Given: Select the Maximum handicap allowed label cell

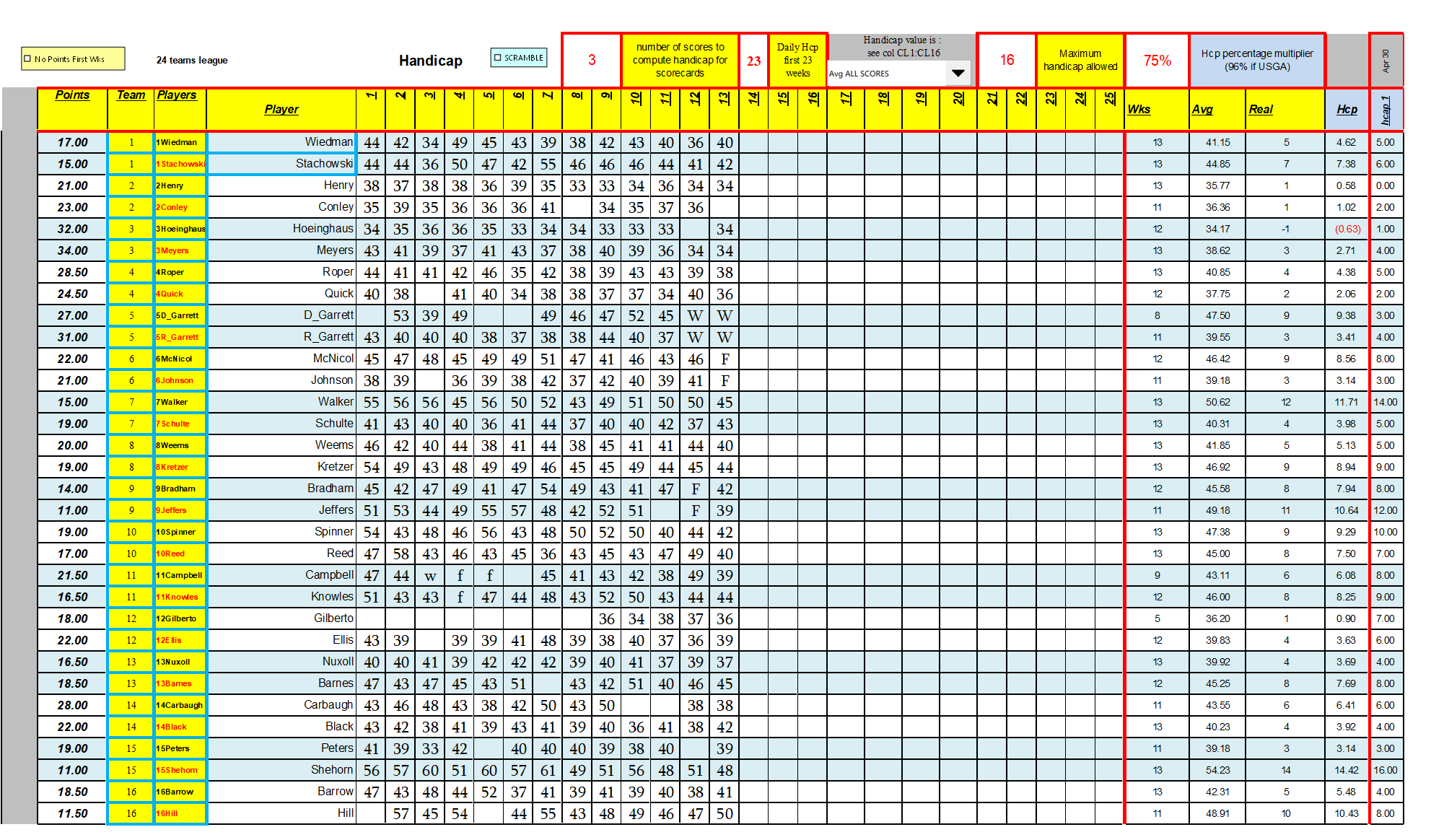Looking at the screenshot, I should (1080, 60).
